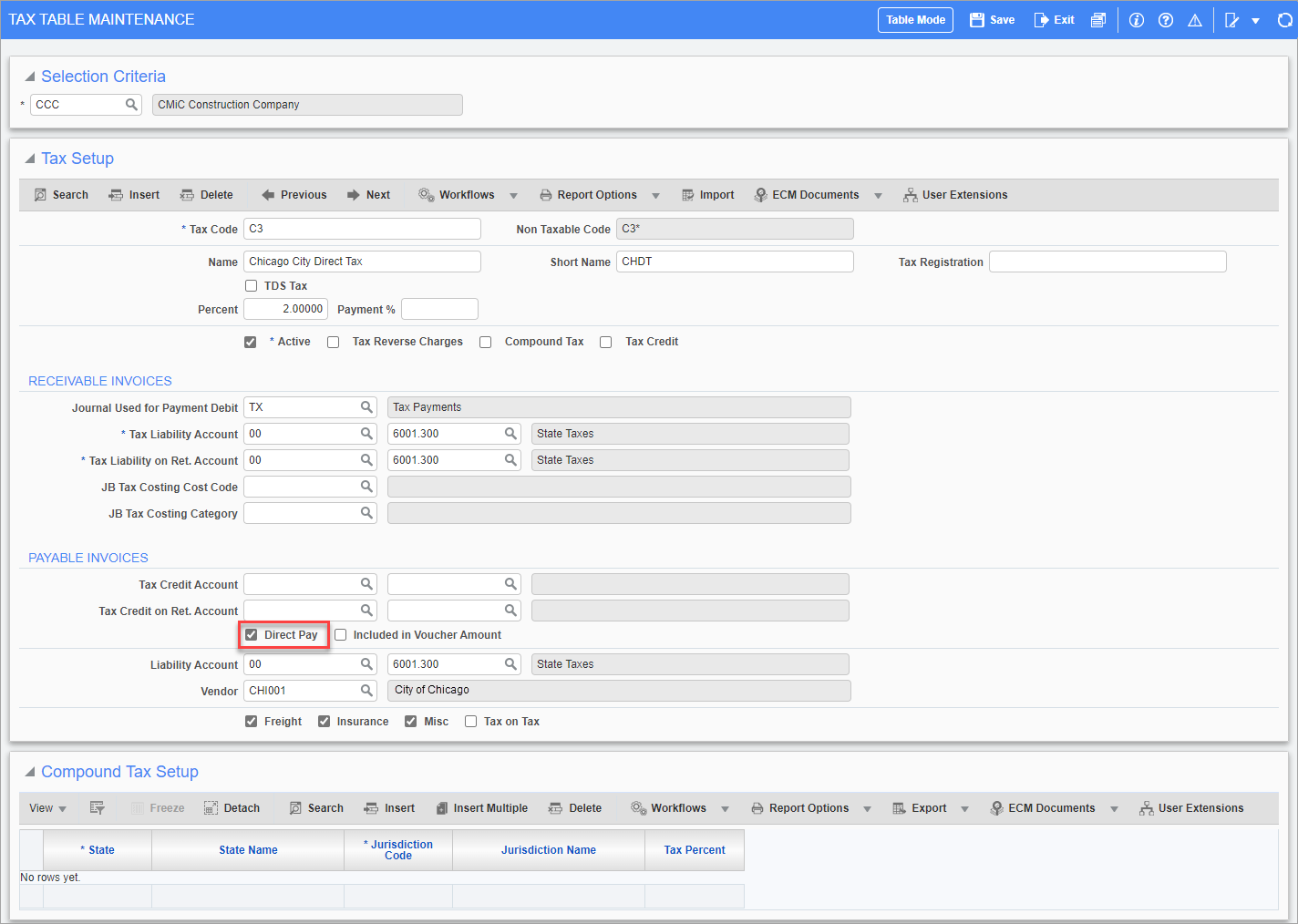Open company code lookup magnifier for CCC

point(131,105)
